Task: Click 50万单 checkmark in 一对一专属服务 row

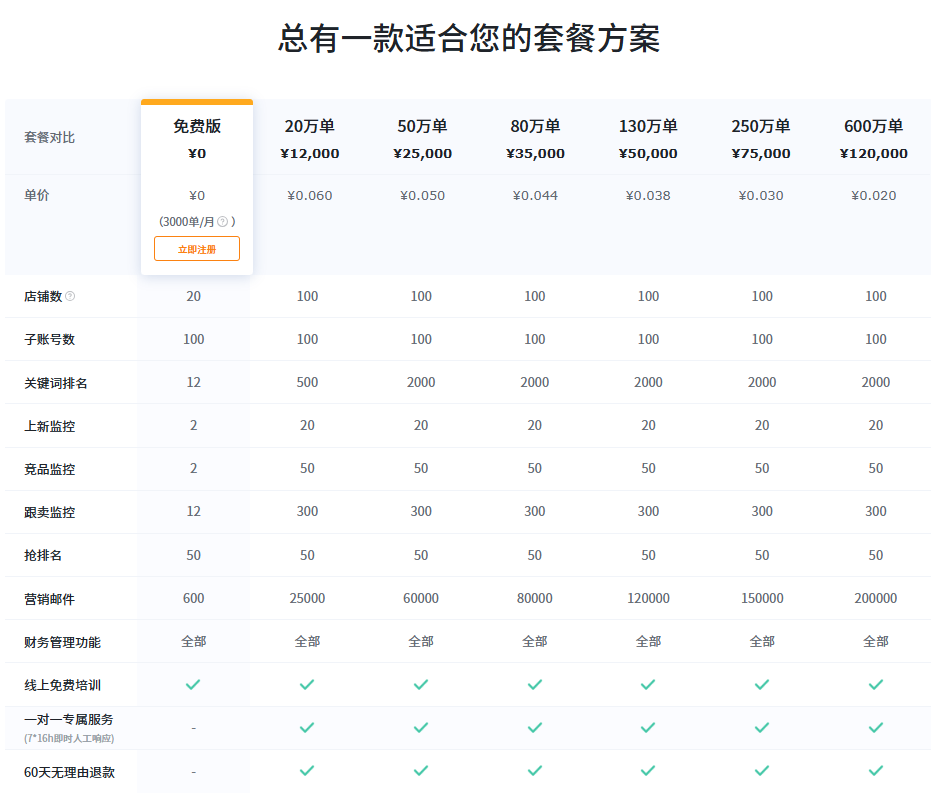Action: coord(421,727)
